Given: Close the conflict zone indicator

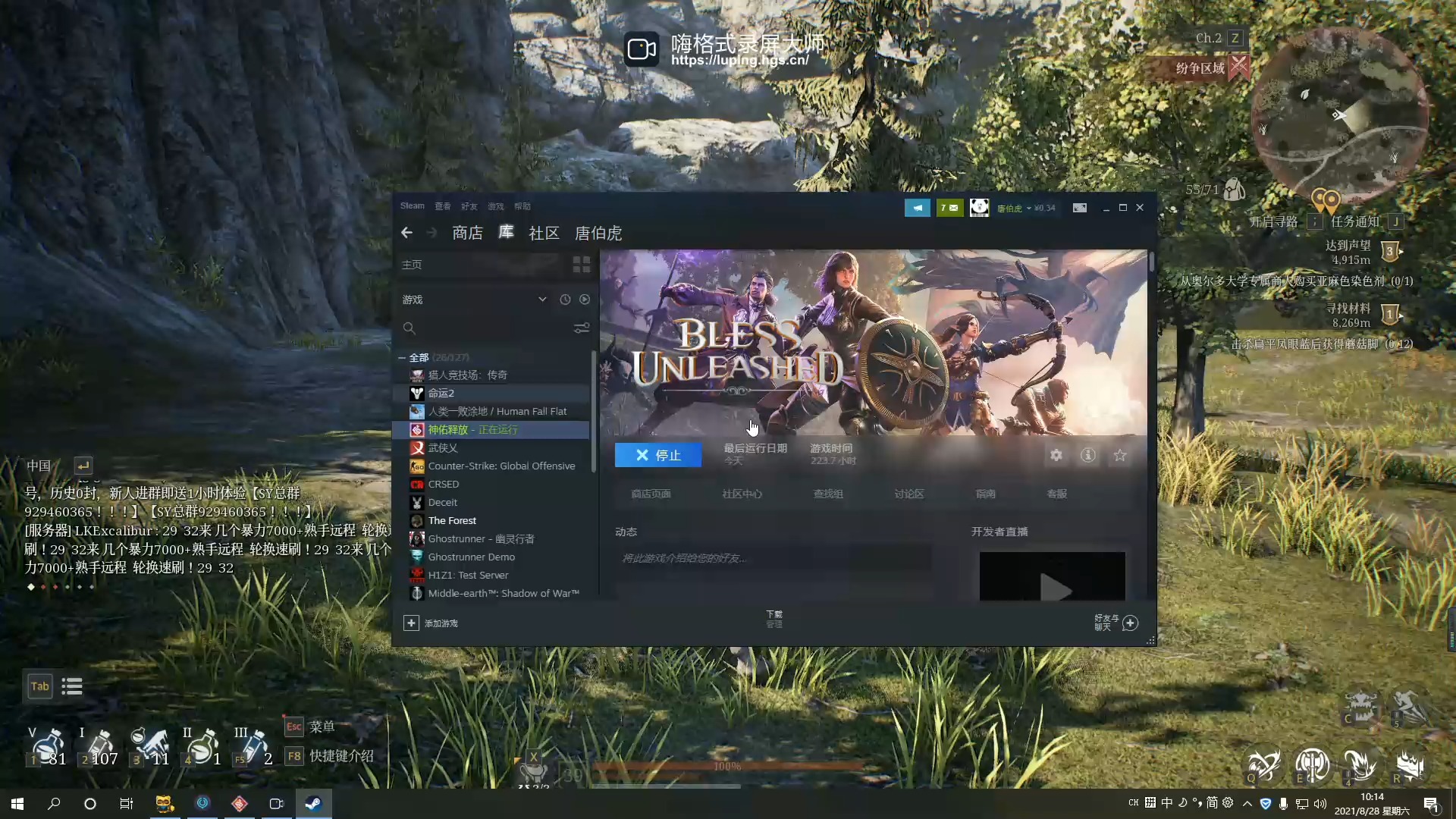Looking at the screenshot, I should pos(1239,67).
